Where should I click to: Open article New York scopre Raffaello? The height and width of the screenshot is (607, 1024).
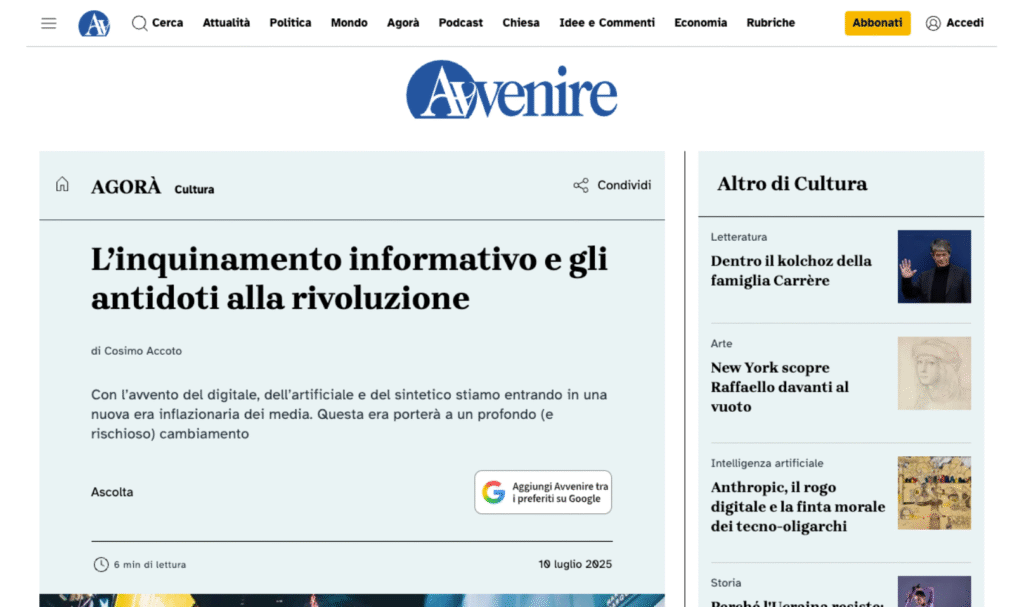click(779, 387)
